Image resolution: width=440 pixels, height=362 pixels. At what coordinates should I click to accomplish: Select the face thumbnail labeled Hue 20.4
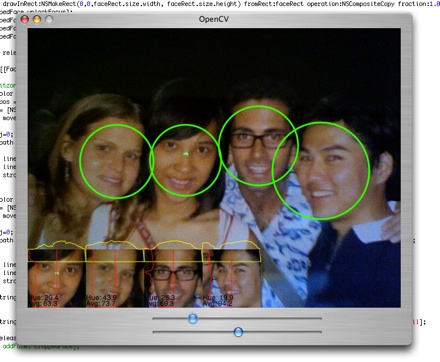click(56, 278)
